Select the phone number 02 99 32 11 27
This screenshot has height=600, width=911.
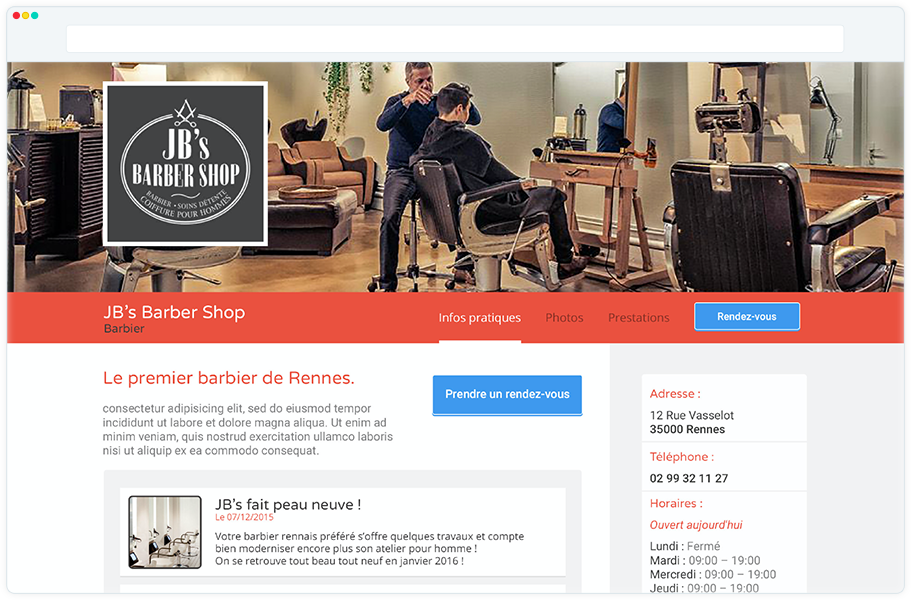pos(688,478)
